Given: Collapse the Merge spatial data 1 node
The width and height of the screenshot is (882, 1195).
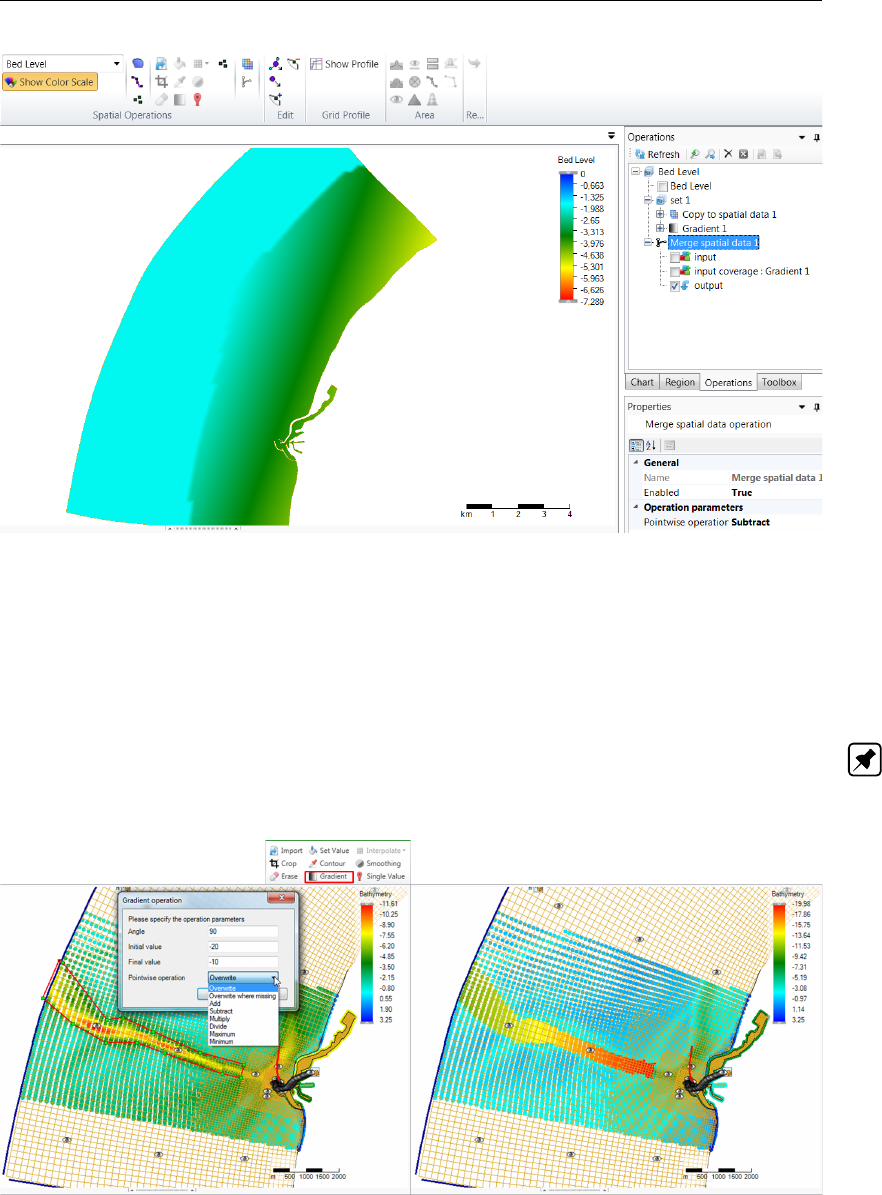Looking at the screenshot, I should click(x=647, y=242).
